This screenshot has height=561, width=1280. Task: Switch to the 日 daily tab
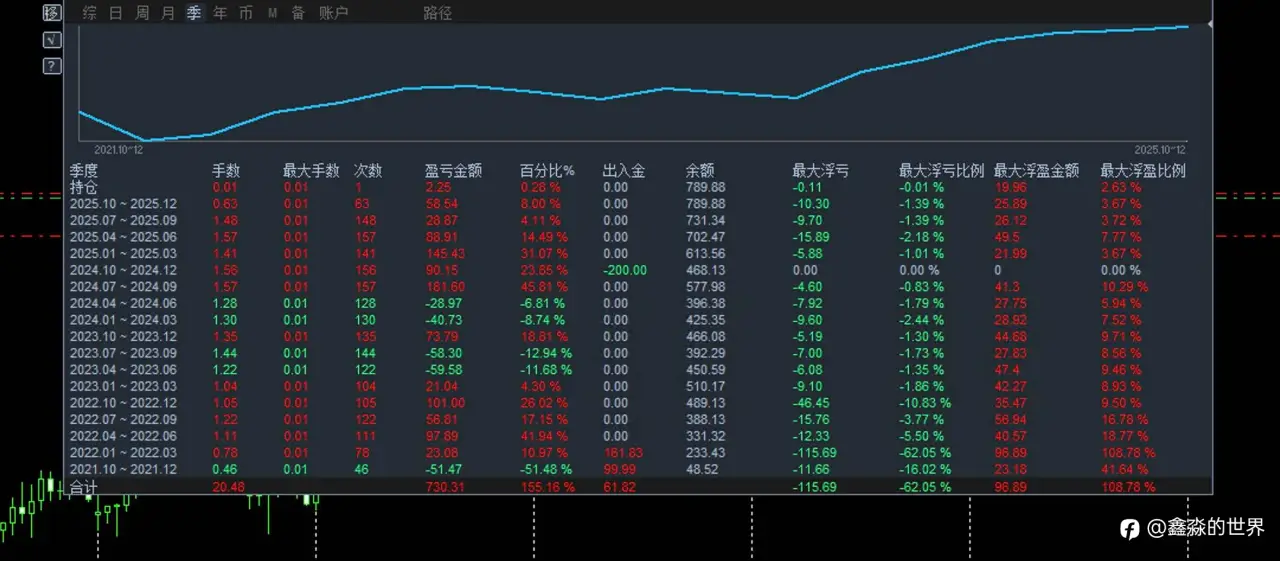(116, 13)
